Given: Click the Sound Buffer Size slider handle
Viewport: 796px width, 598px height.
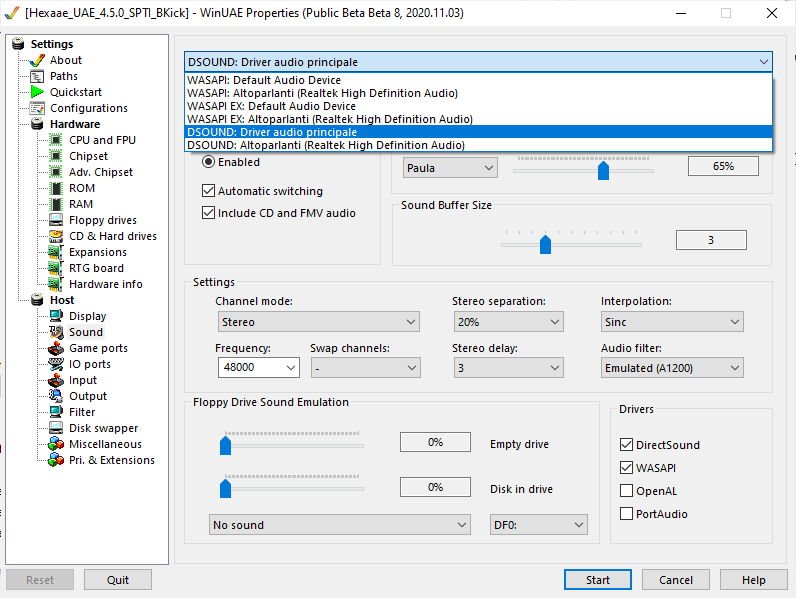Looking at the screenshot, I should [545, 245].
